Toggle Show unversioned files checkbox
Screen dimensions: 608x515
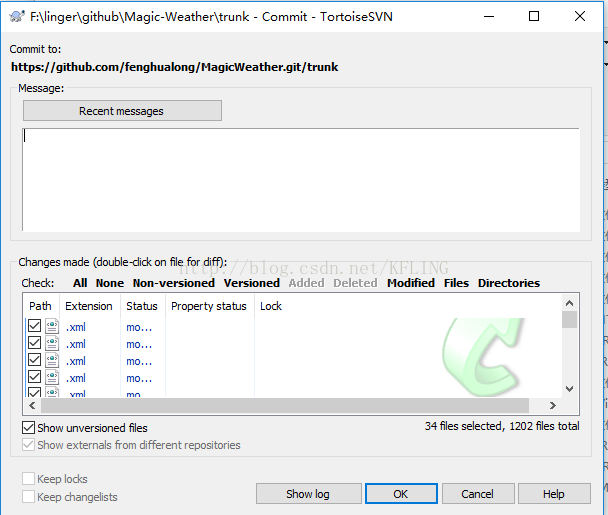coord(28,428)
